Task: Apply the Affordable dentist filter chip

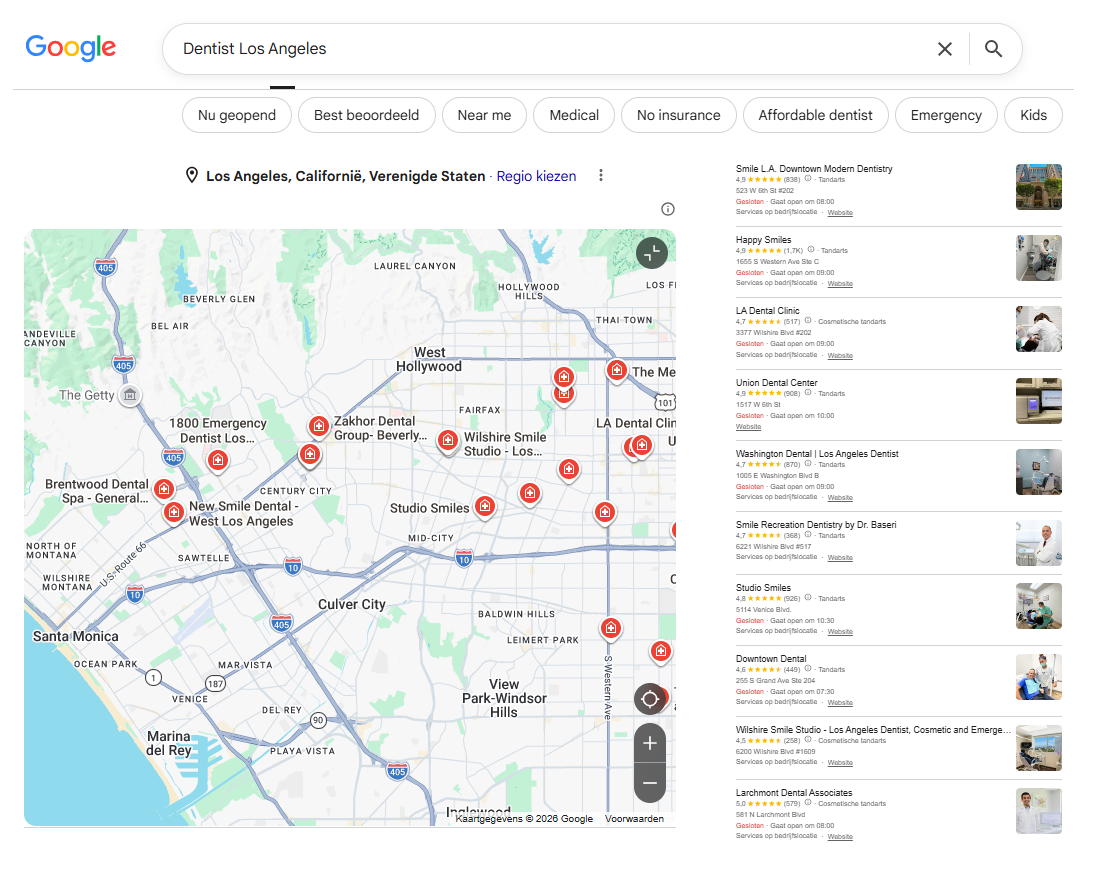Action: (x=815, y=115)
